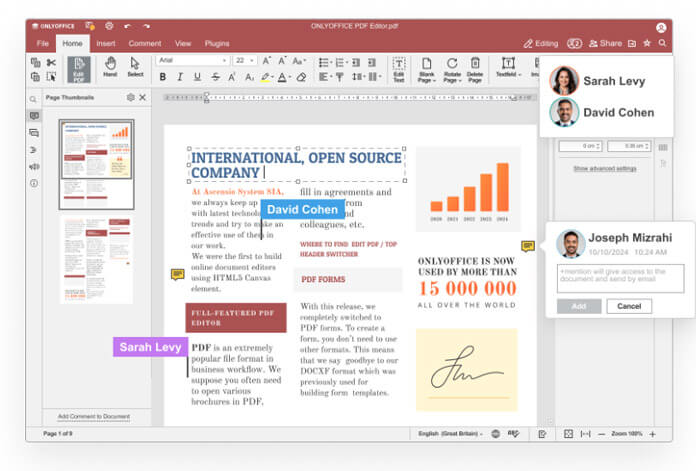The image size is (696, 471).
Task: Click the Increase indent icon
Action: (x=372, y=63)
